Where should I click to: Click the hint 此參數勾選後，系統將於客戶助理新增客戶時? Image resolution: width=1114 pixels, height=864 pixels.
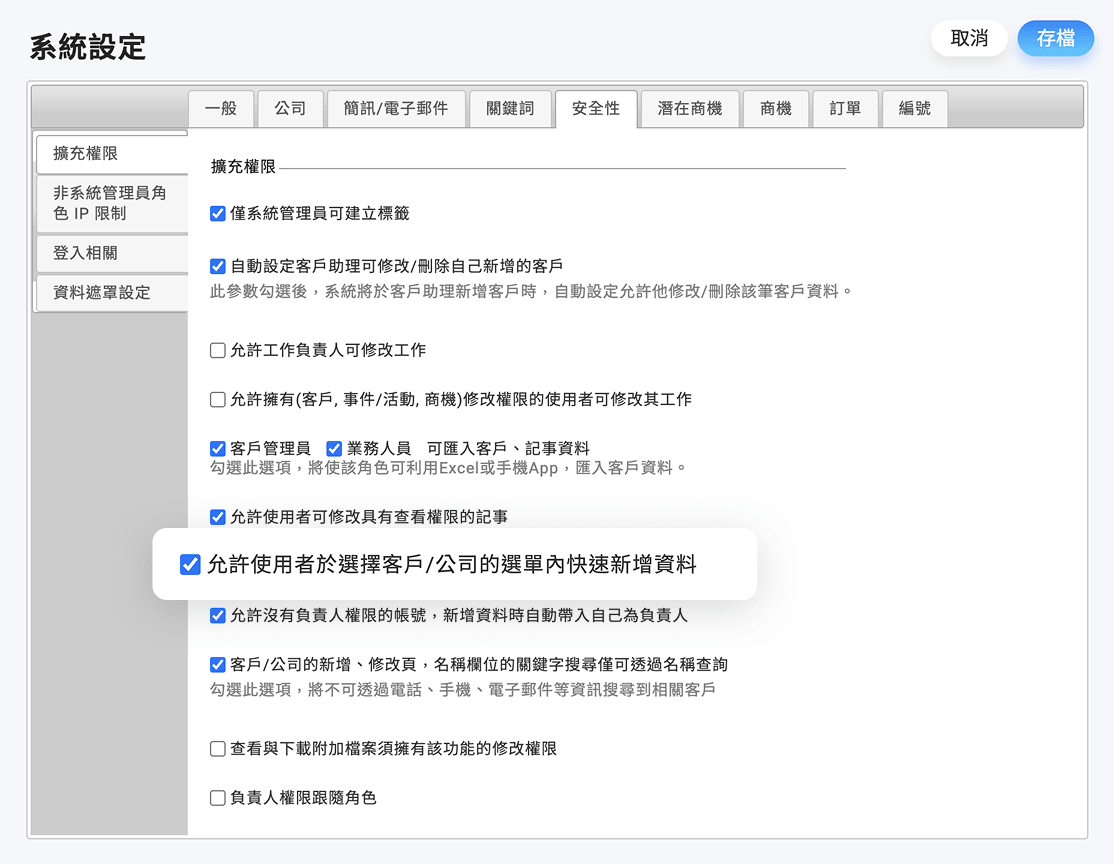tap(531, 291)
